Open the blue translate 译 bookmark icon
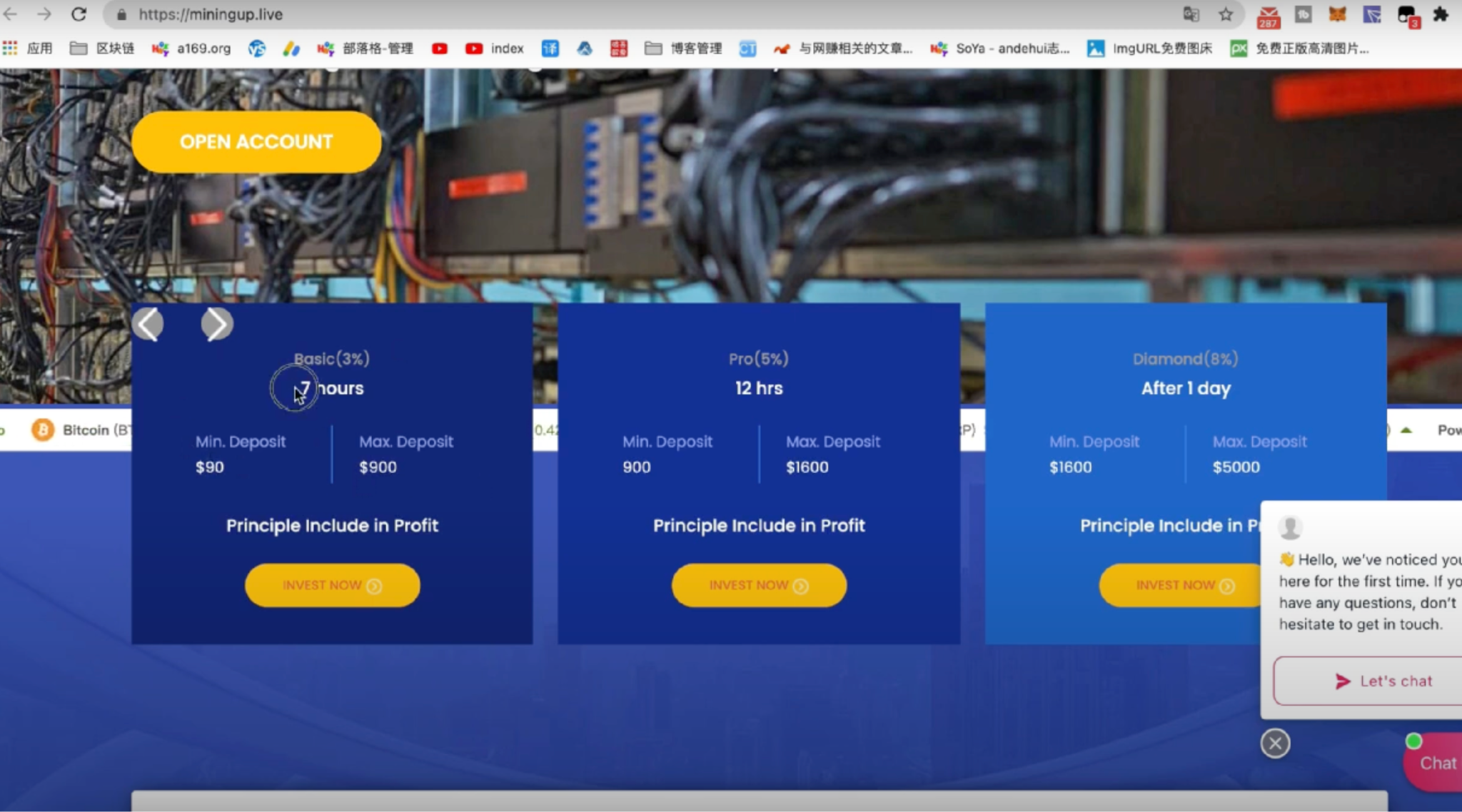 550,49
